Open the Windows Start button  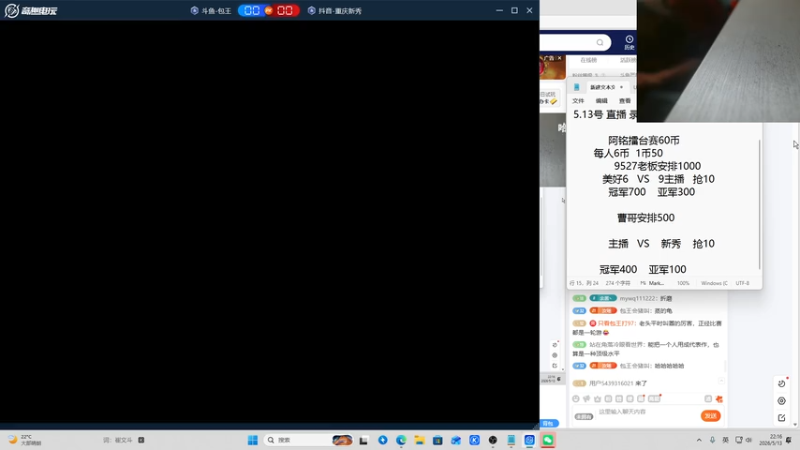pos(253,440)
